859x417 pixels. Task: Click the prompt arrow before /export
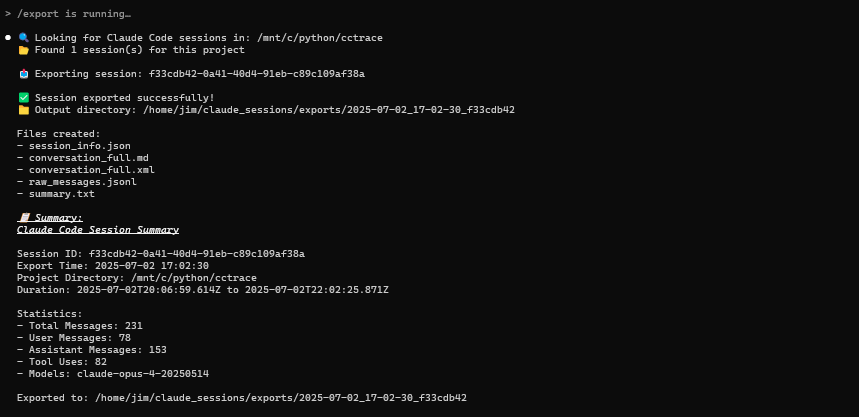[8, 14]
